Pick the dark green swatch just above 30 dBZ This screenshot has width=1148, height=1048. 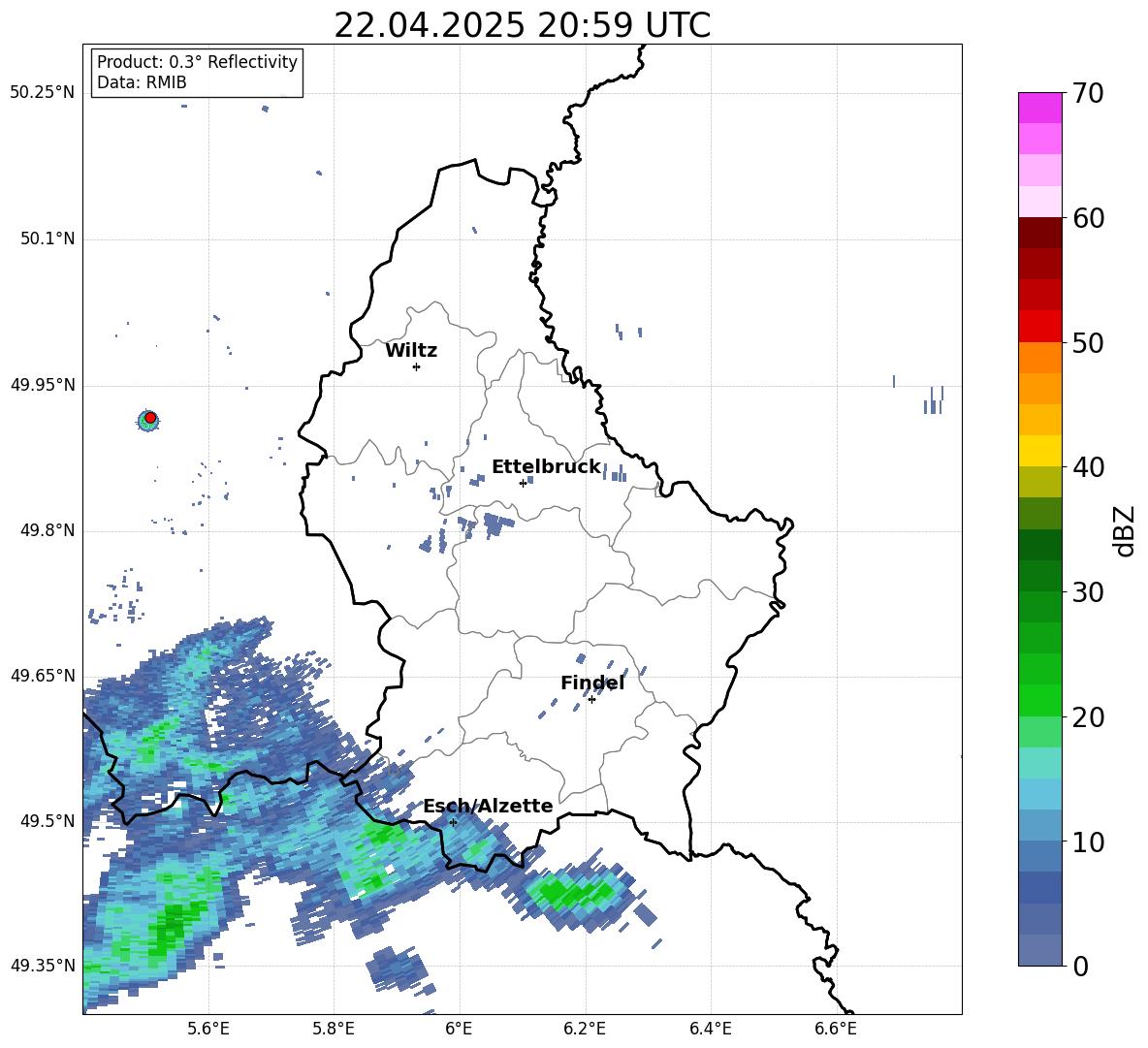coord(1039,576)
